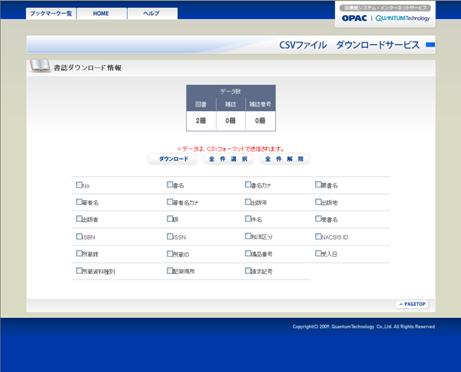Click the 図書 column header
Screen dimensions: 461x372
click(201, 104)
